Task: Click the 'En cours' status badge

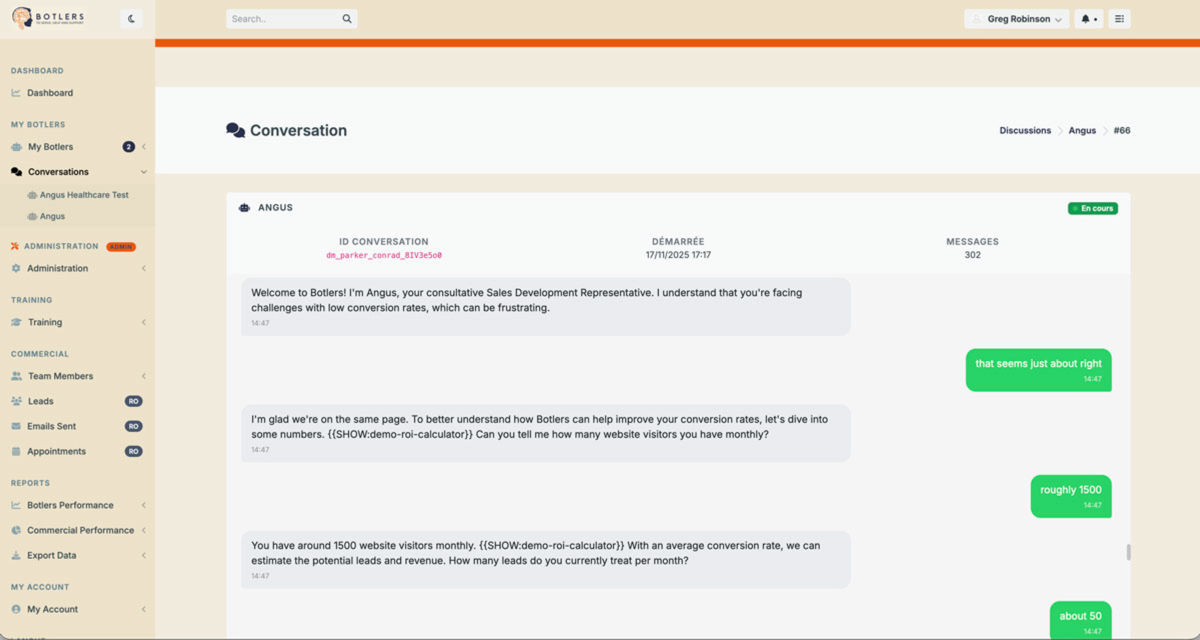Action: click(x=1092, y=207)
